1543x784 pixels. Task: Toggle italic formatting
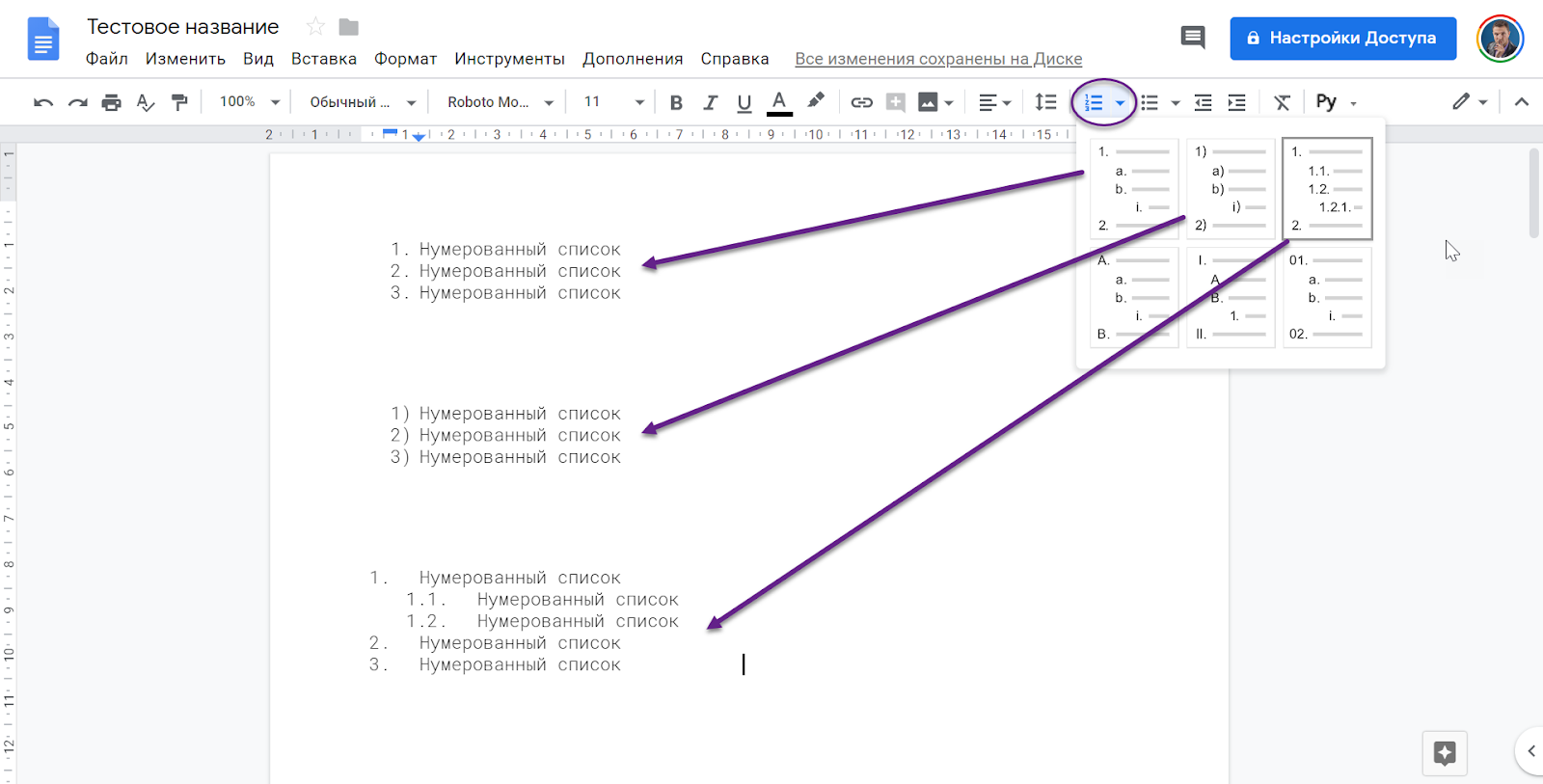710,102
